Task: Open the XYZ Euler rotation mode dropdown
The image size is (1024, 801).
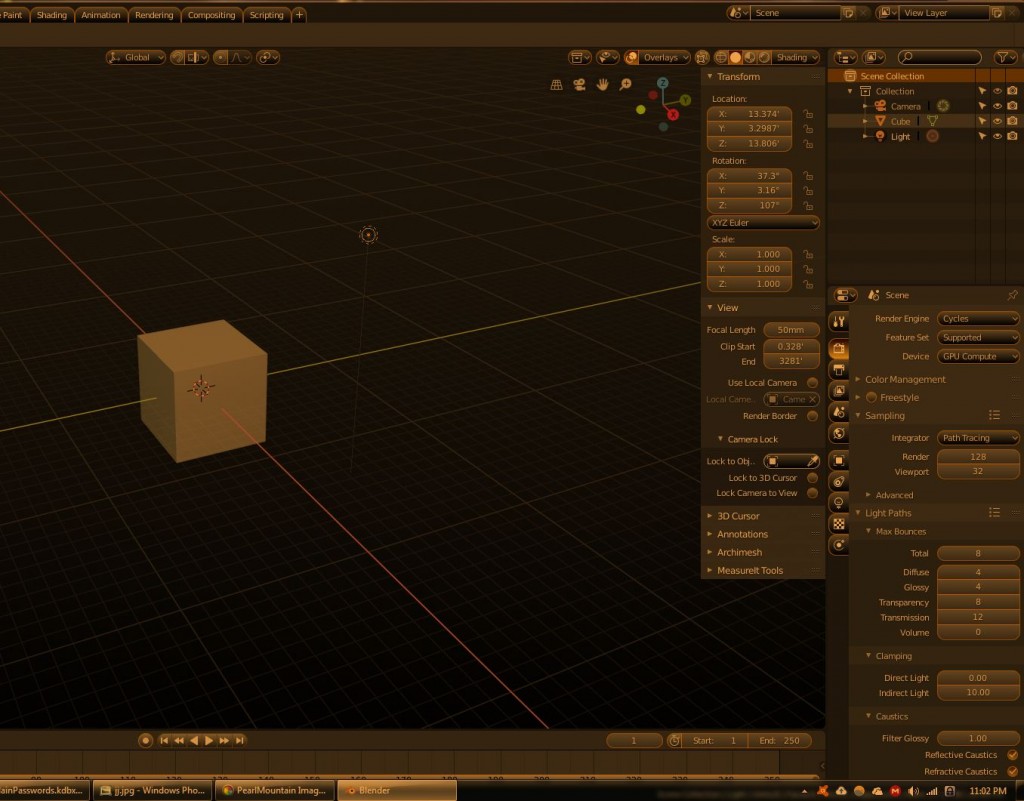Action: (x=763, y=222)
